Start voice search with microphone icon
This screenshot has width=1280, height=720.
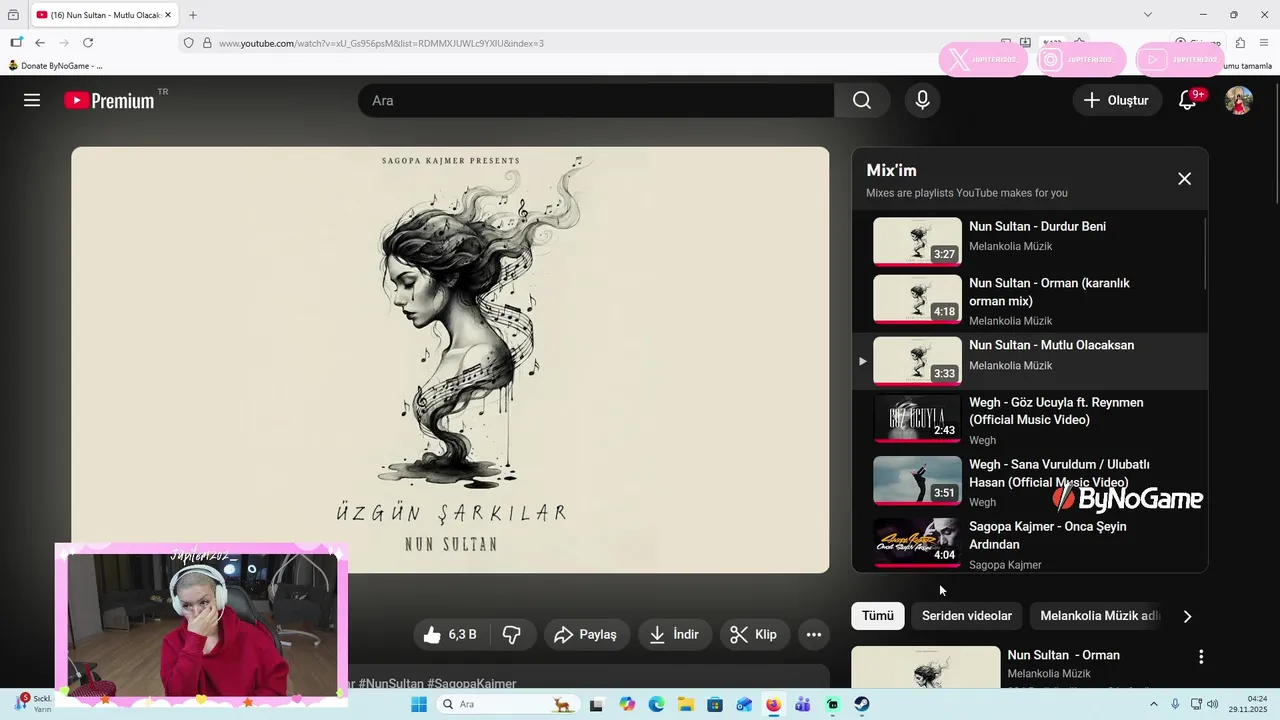(x=922, y=100)
